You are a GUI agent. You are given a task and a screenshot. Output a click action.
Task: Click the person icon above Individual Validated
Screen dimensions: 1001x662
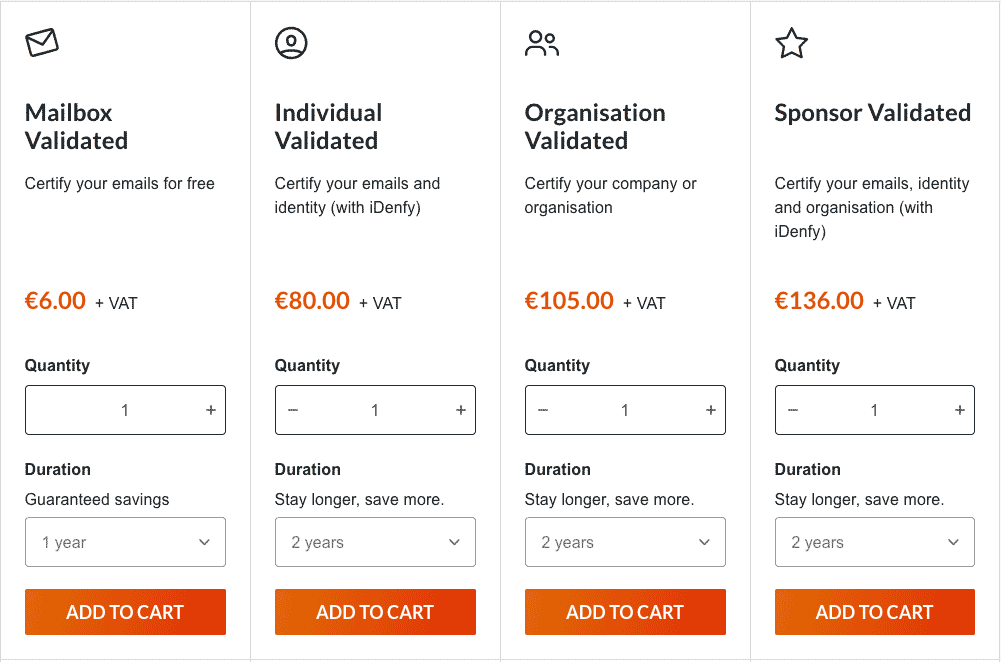pyautogui.click(x=291, y=43)
